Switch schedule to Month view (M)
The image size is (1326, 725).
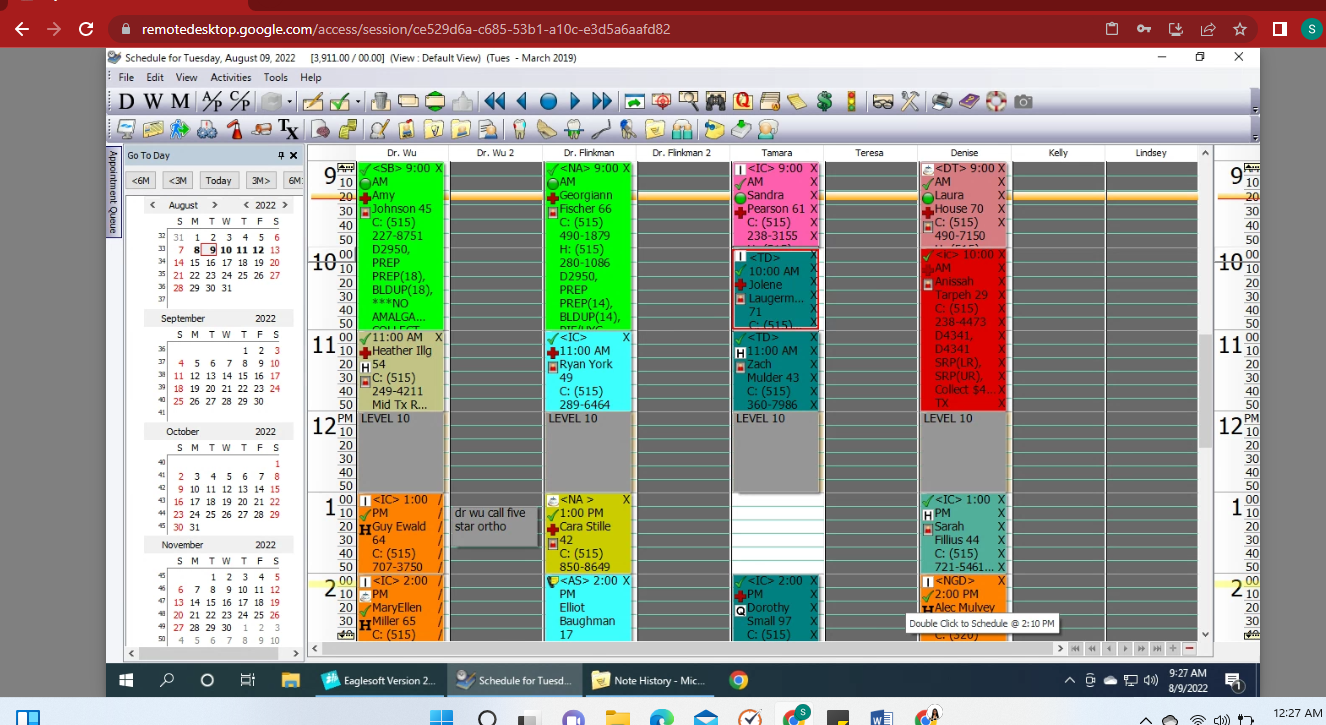click(180, 101)
